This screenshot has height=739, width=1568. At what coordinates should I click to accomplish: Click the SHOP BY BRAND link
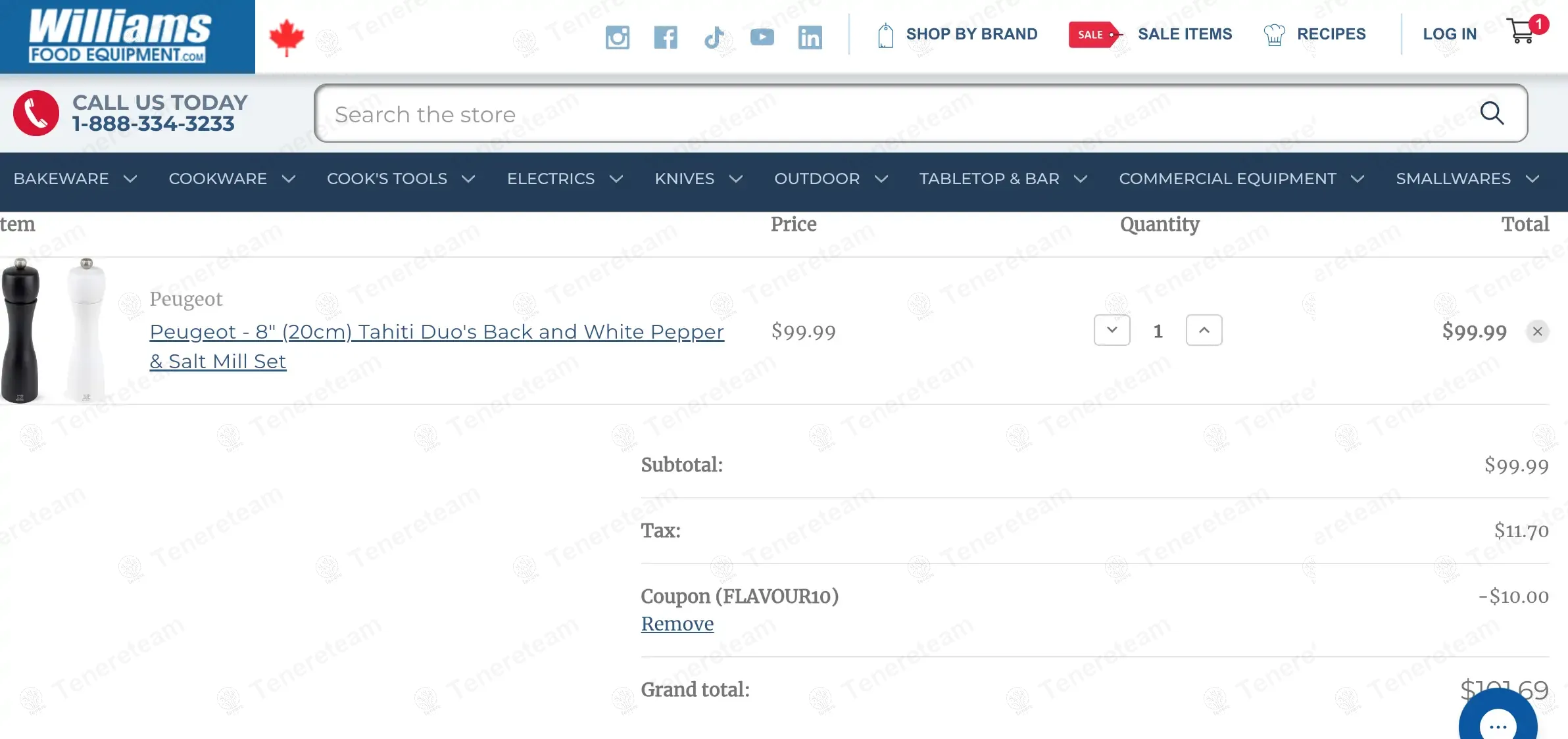click(x=971, y=34)
